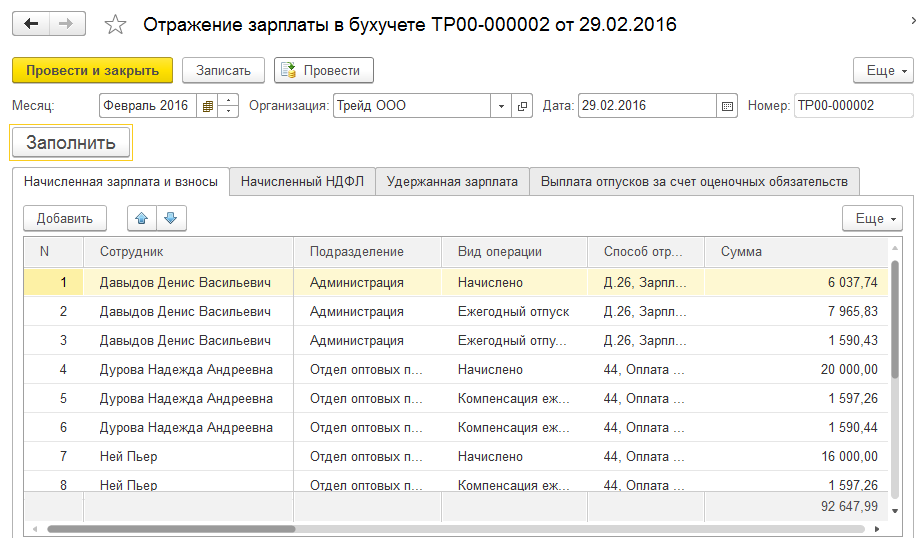Click the back navigation arrow
Viewport: 916px width, 538px height.
[x=31, y=25]
